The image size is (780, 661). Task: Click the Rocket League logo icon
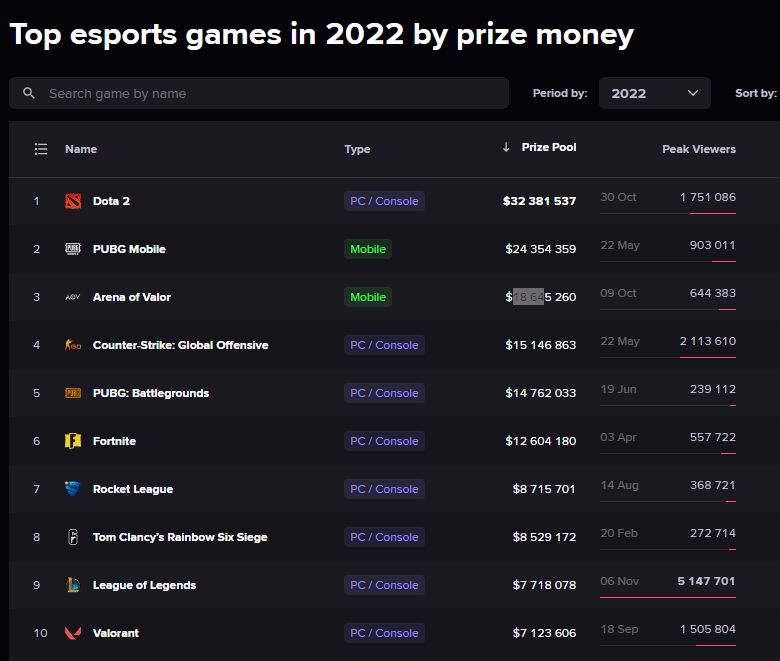[72, 489]
